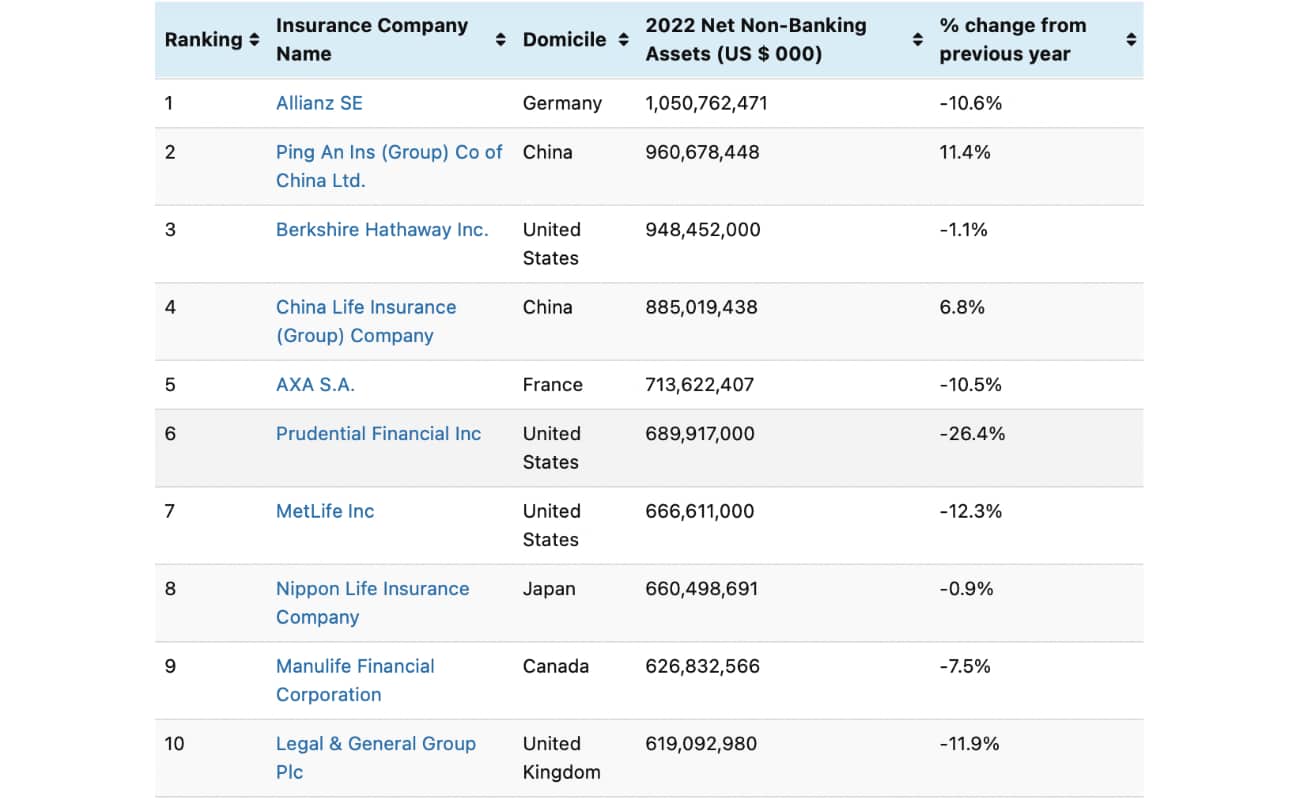View MetLife Inc company details
The height and width of the screenshot is (800, 1300).
click(x=325, y=511)
